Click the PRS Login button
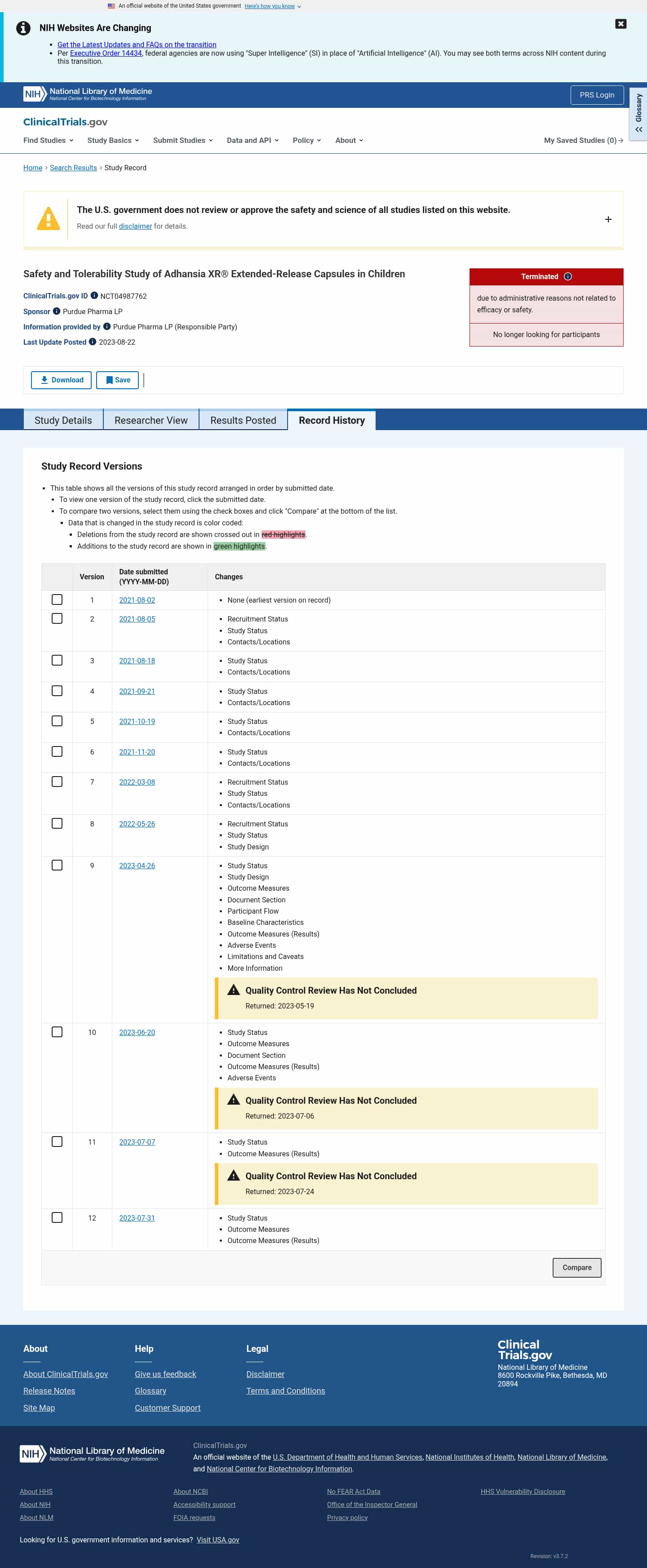Viewport: 647px width, 1568px height. (x=597, y=95)
